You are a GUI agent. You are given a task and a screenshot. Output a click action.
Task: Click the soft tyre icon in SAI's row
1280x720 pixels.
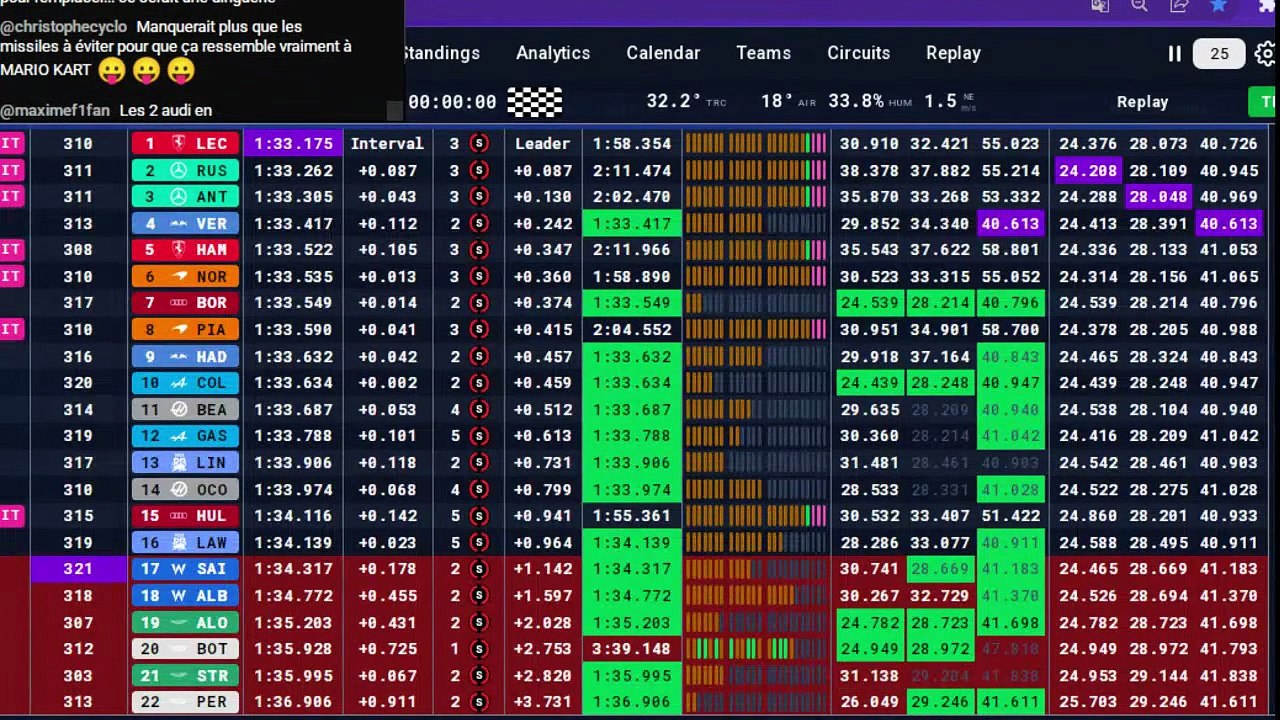(x=479, y=568)
